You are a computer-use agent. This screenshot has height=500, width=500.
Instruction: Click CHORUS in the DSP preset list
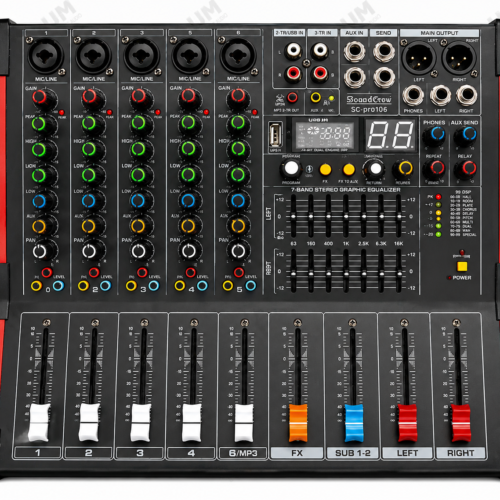coord(470,209)
